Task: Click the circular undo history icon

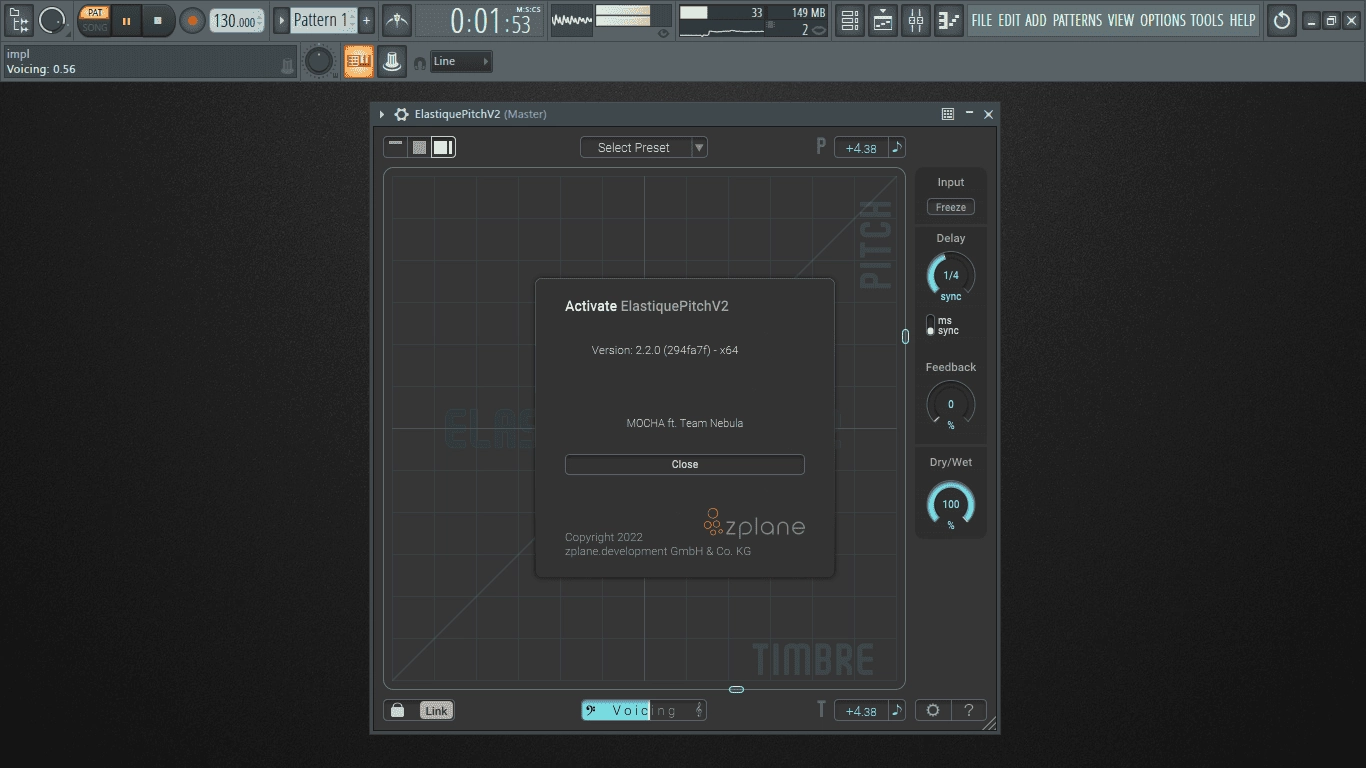Action: [1281, 20]
